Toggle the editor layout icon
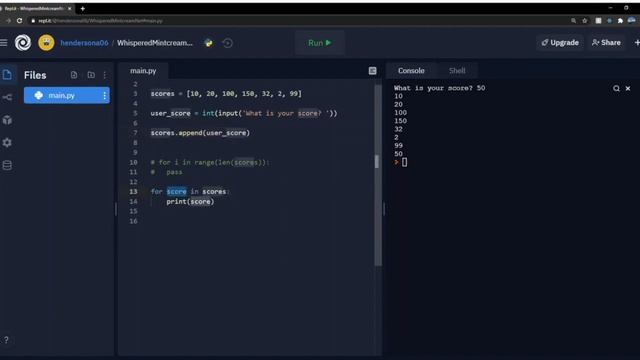640x360 pixels. (x=372, y=71)
